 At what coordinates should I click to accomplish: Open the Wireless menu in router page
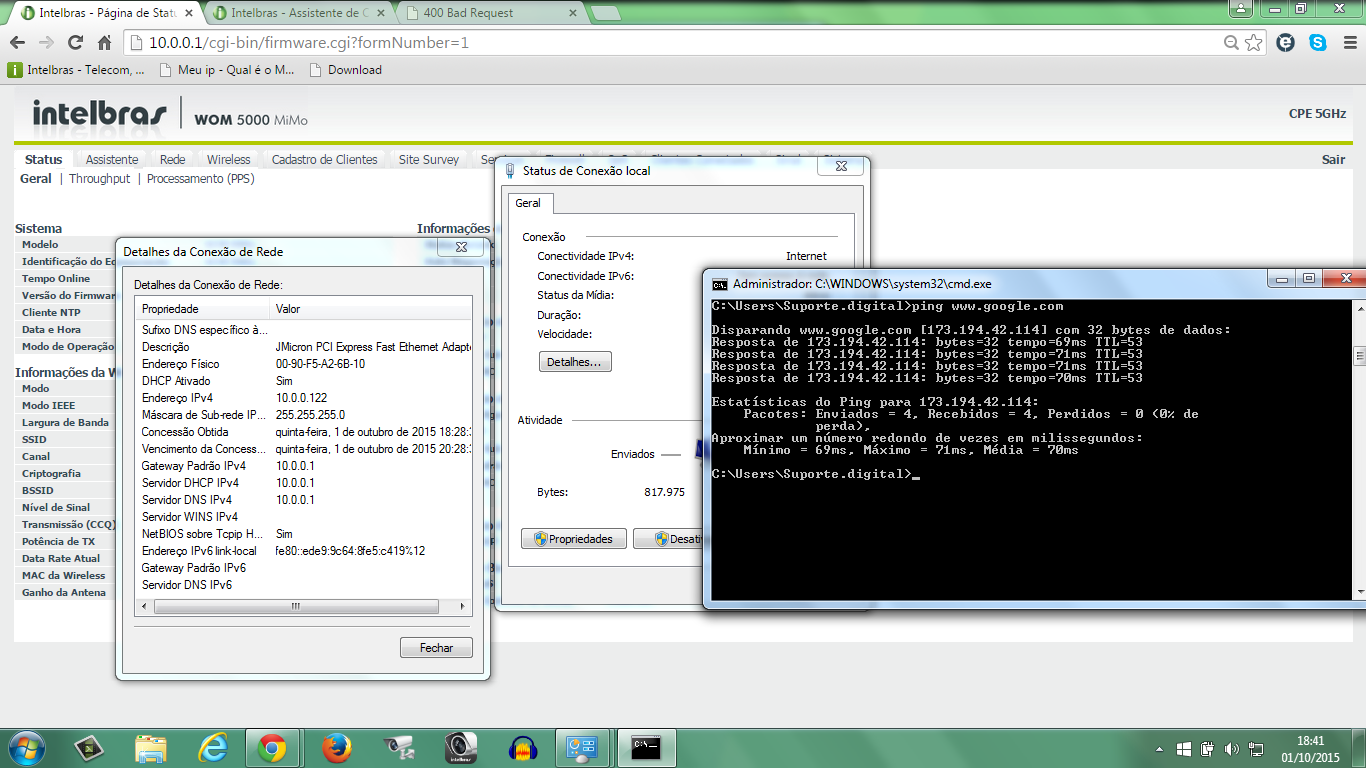[228, 159]
